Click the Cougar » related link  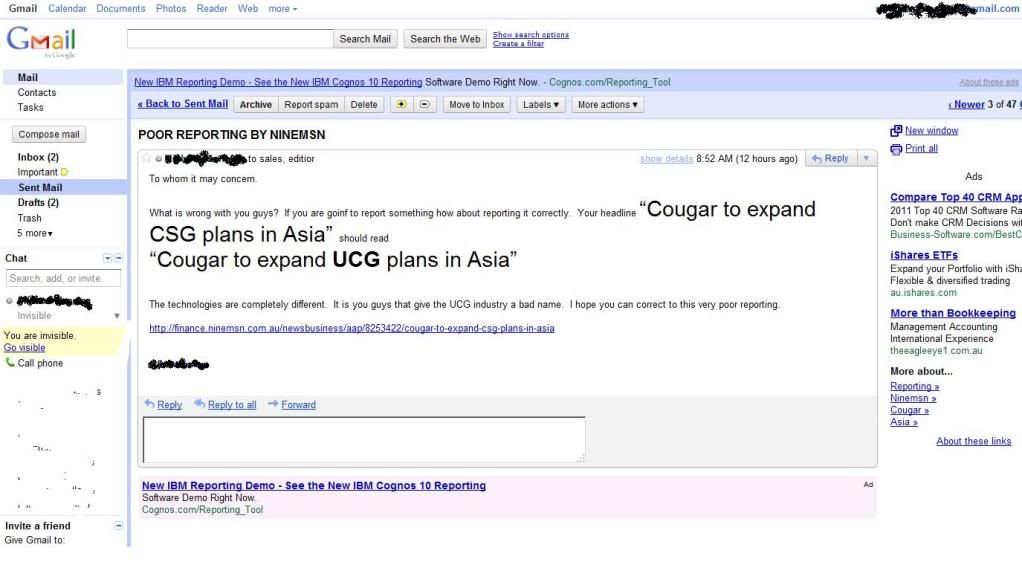(909, 410)
